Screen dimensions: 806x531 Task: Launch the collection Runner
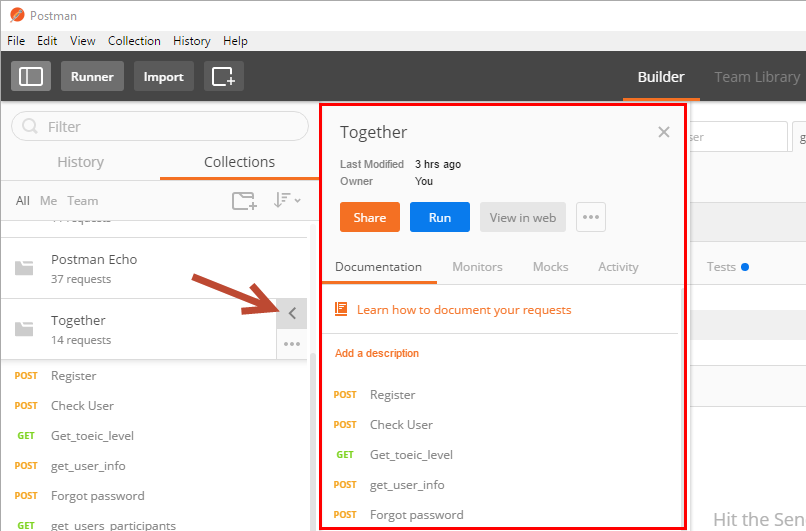[92, 77]
